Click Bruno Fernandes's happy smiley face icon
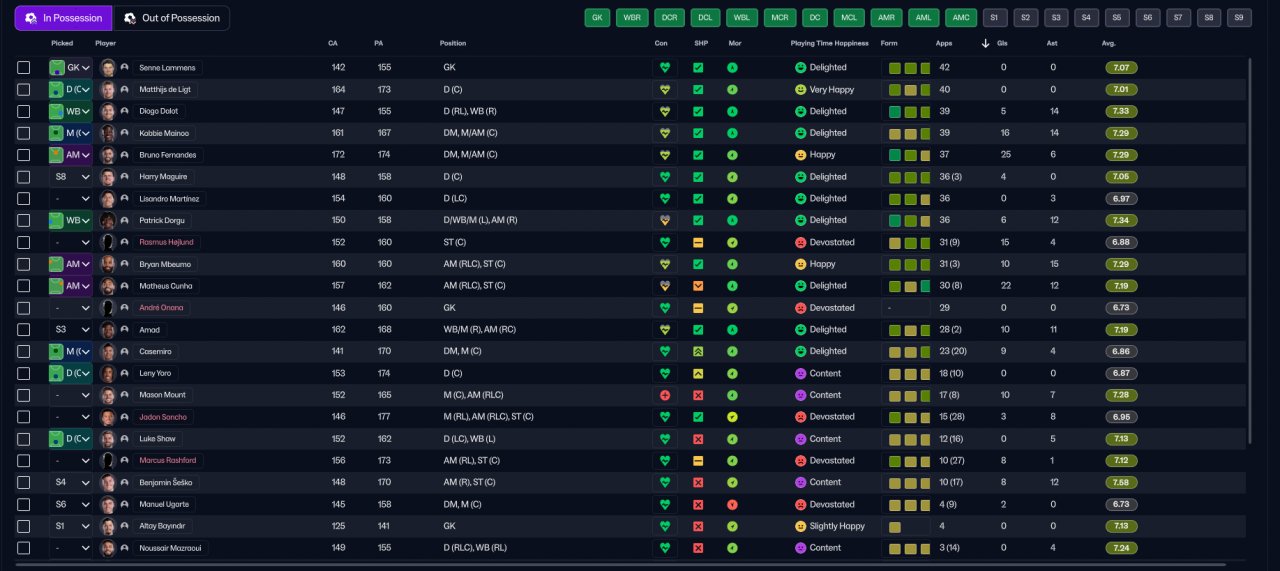Screen dimensions: 1280x571 coord(800,155)
